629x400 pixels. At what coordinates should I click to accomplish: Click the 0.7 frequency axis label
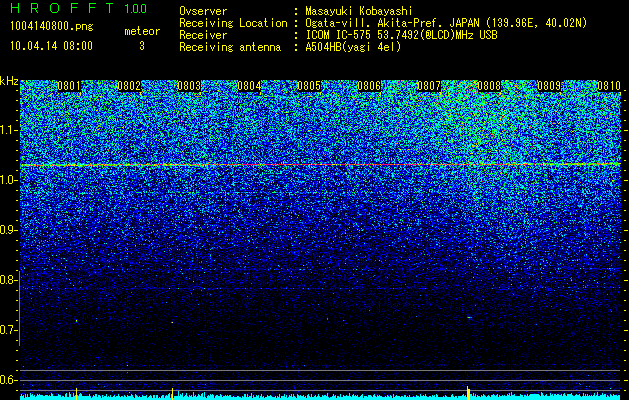coord(7,330)
